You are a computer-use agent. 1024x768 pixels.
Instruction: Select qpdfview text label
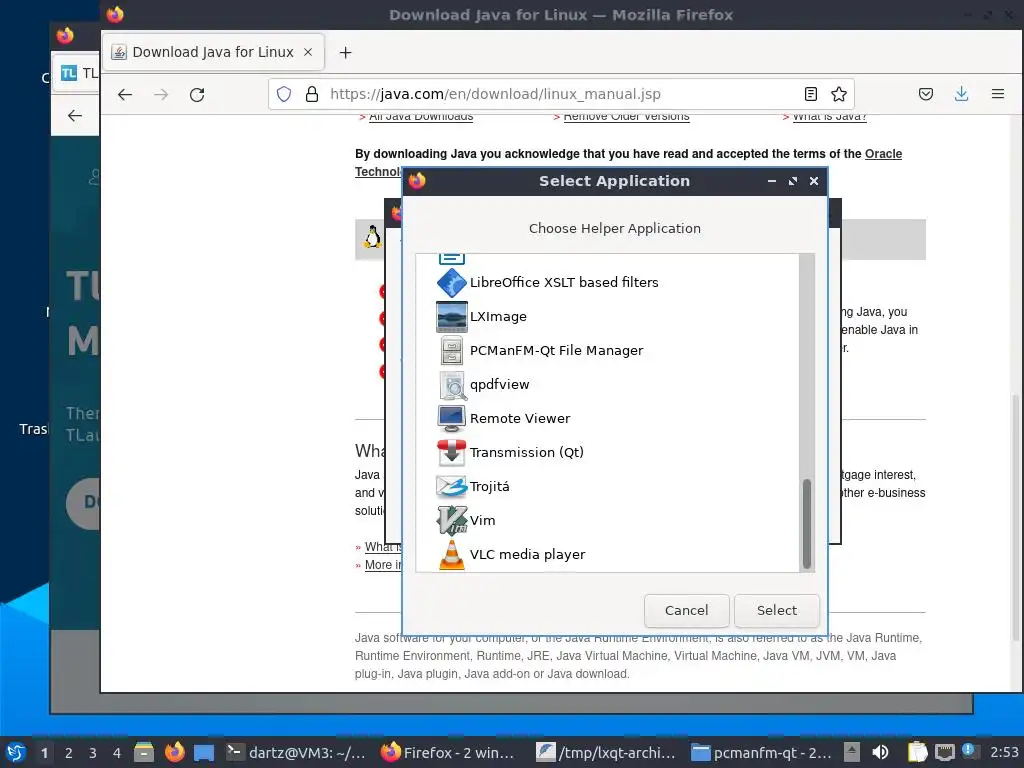click(x=500, y=385)
